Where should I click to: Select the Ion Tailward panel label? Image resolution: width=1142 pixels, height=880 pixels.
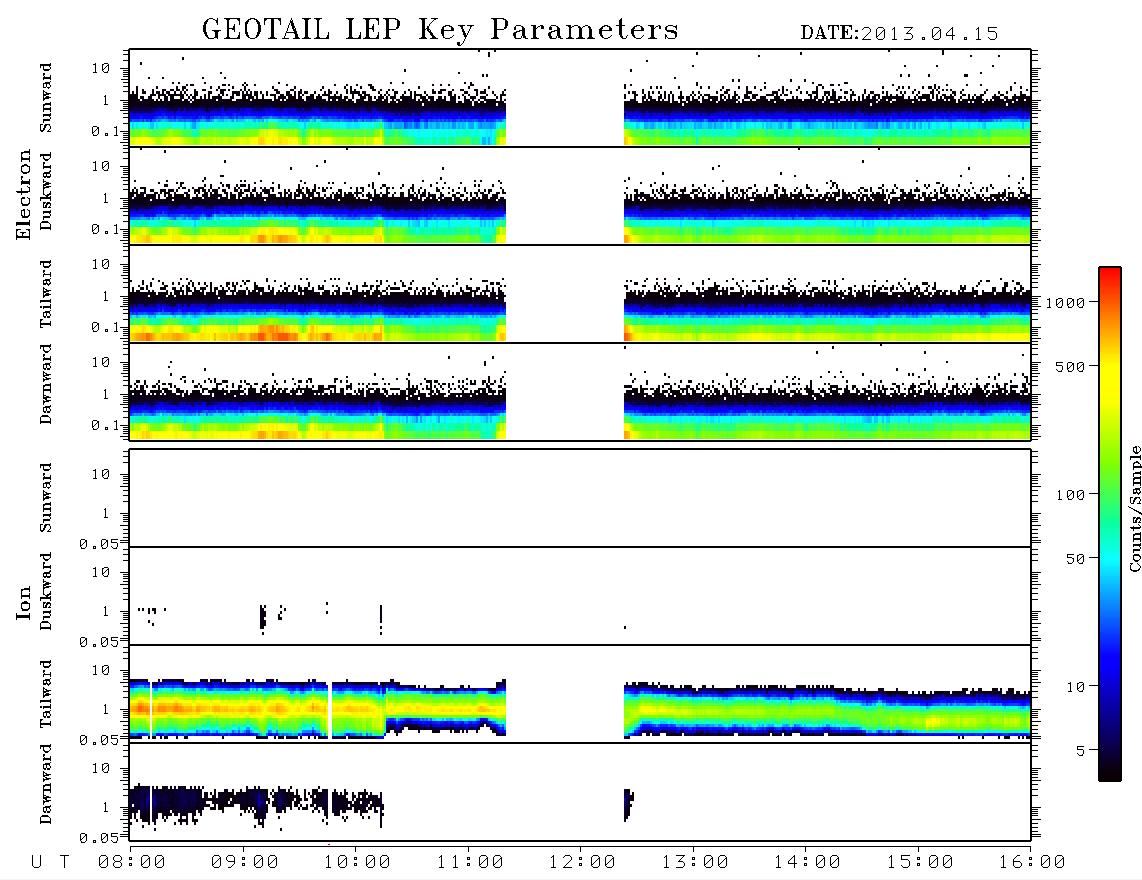[x=46, y=694]
